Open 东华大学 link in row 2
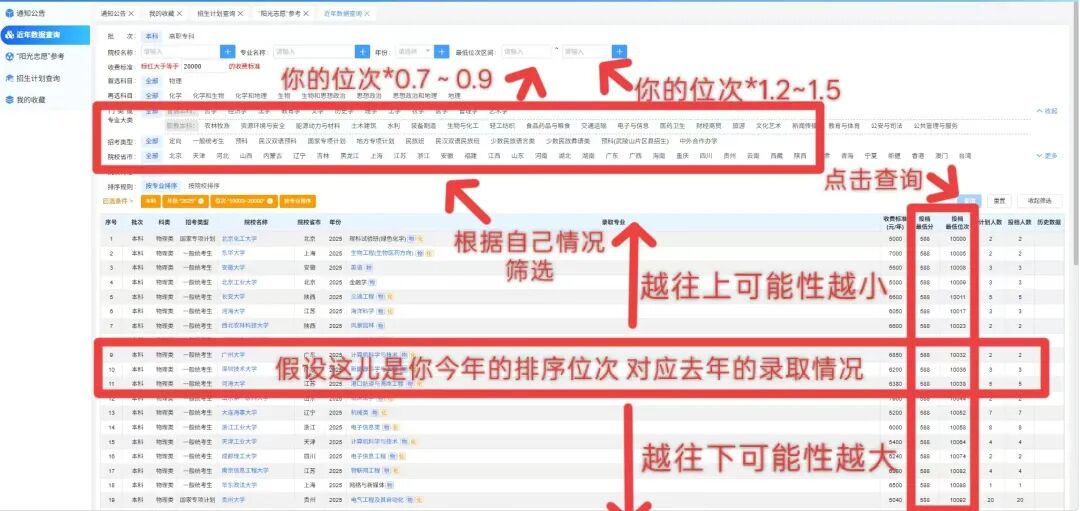The image size is (1080, 511). point(233,253)
